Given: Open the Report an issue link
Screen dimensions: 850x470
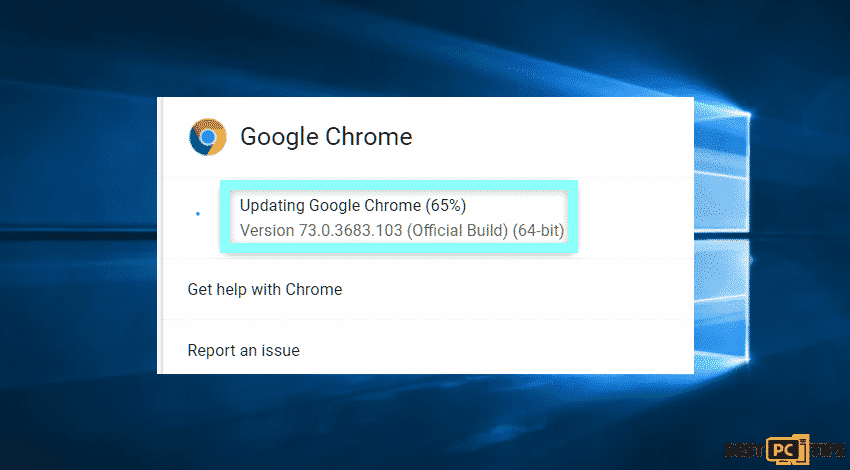Looking at the screenshot, I should [243, 350].
